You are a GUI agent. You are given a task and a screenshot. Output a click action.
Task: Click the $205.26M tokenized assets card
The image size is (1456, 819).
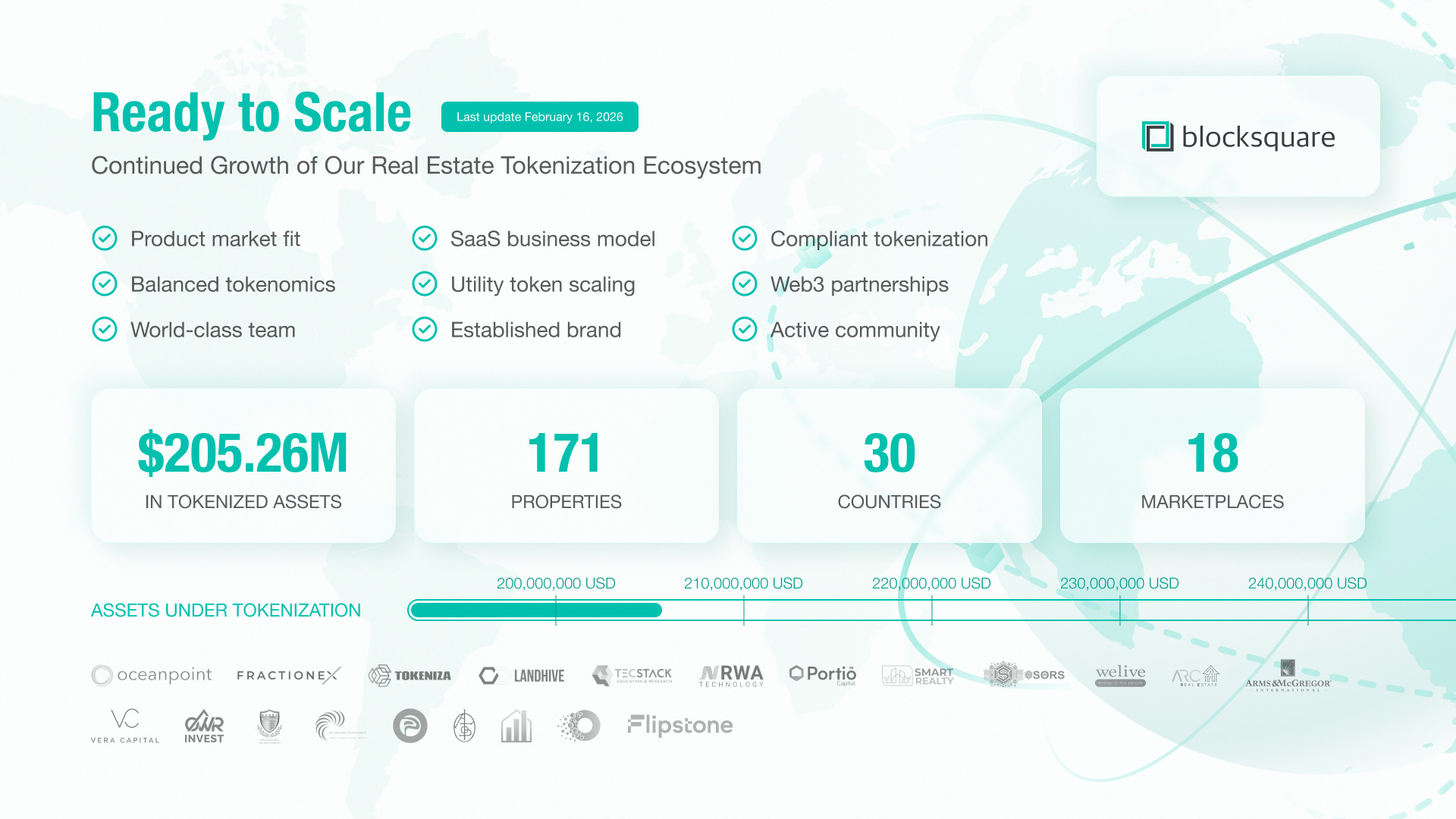point(243,465)
